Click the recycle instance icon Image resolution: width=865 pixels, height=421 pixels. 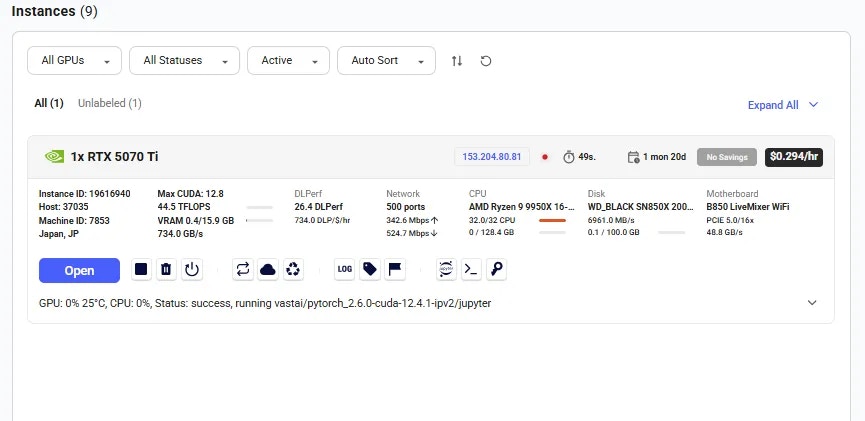[293, 269]
